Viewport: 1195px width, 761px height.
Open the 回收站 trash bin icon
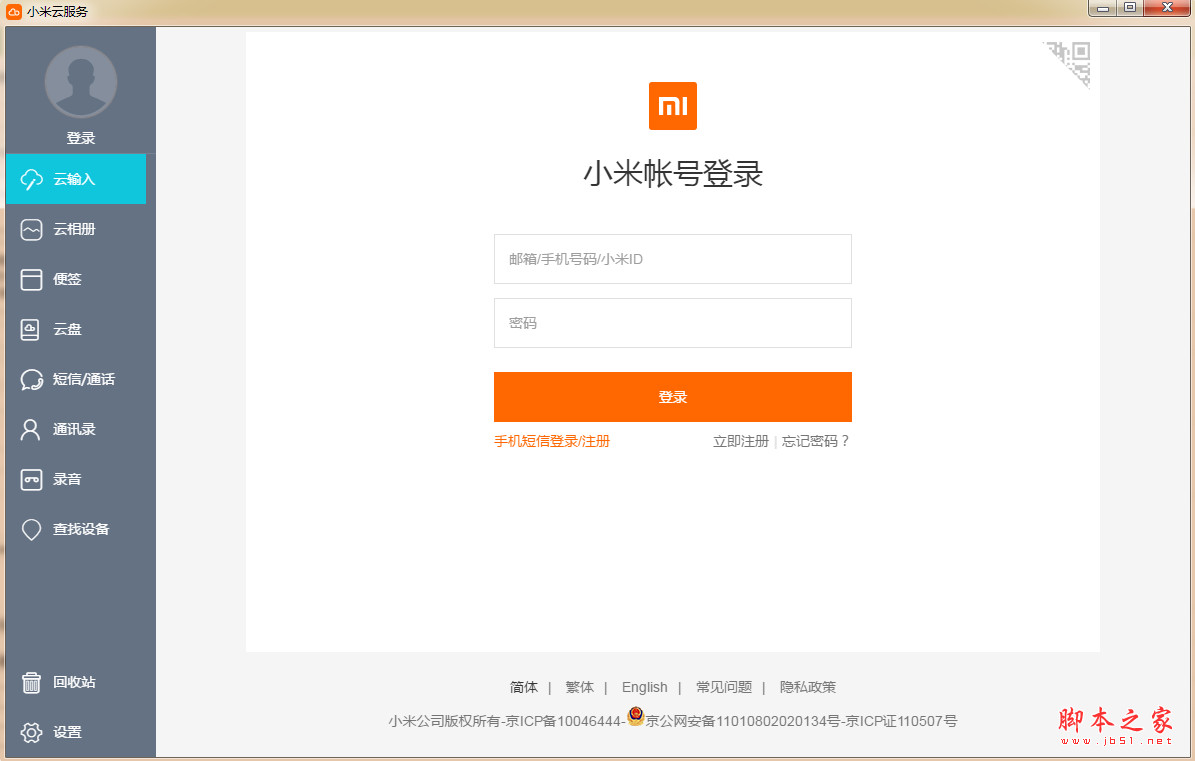pyautogui.click(x=31, y=683)
